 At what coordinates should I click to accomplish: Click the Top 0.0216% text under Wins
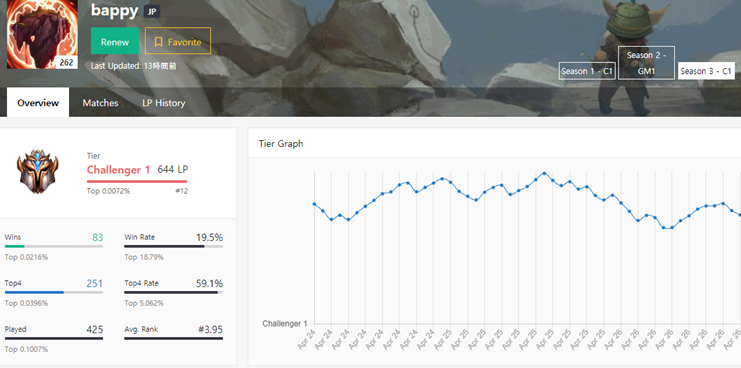26,257
